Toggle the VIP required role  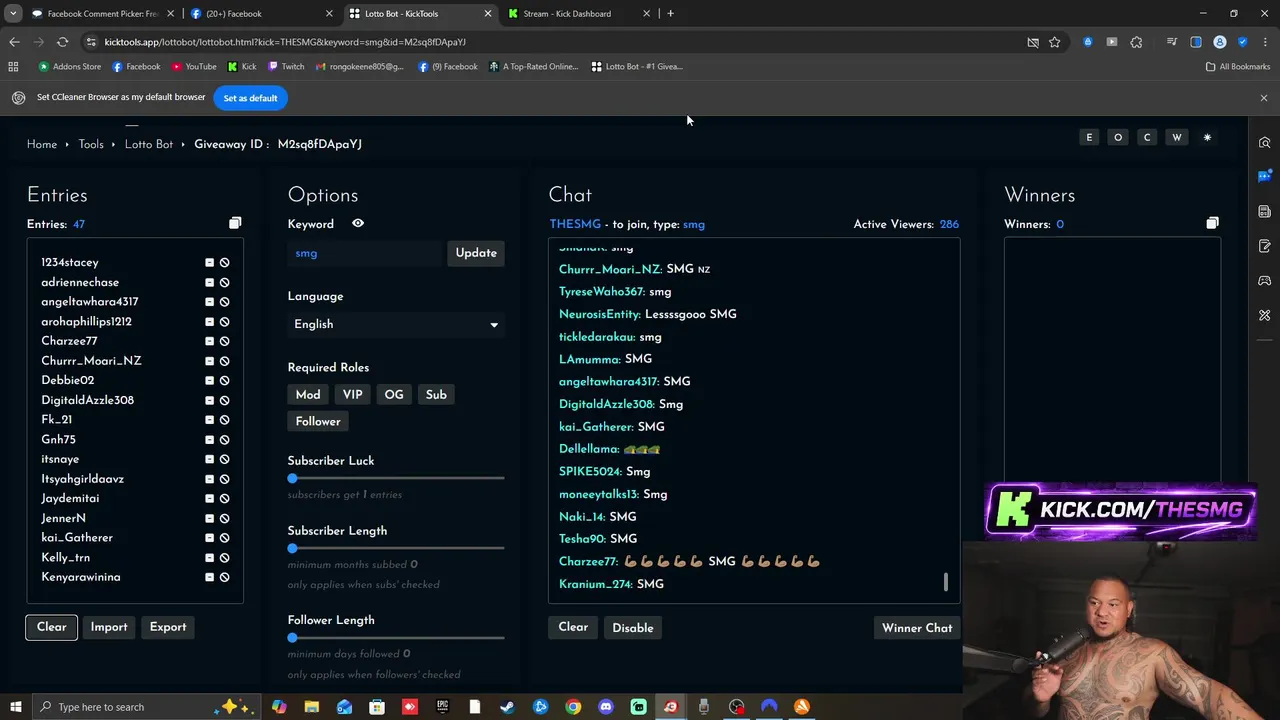pyautogui.click(x=352, y=395)
